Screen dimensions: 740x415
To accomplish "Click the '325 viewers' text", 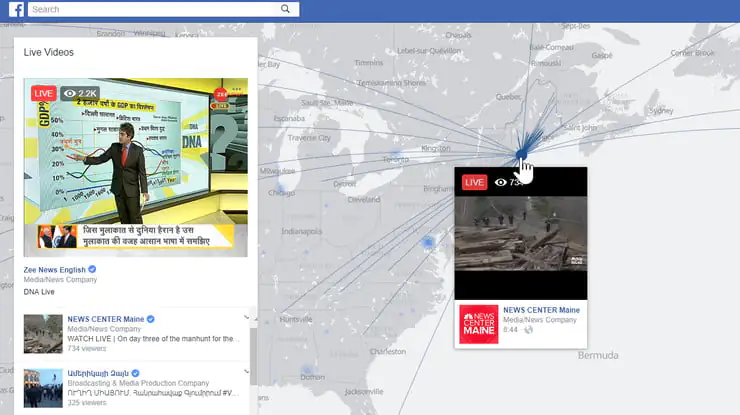I will [x=87, y=403].
